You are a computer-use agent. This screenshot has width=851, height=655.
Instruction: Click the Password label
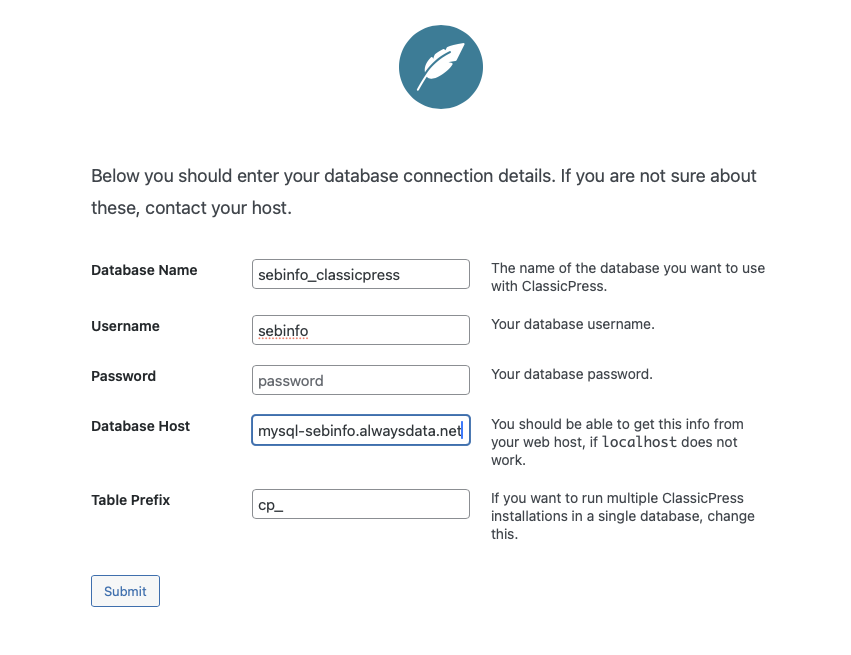coord(123,376)
